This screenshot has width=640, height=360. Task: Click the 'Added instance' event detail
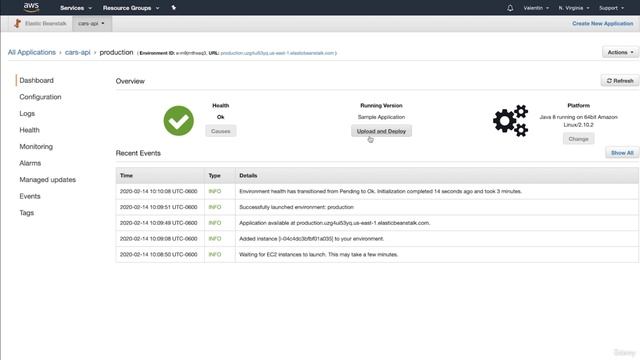(x=311, y=239)
